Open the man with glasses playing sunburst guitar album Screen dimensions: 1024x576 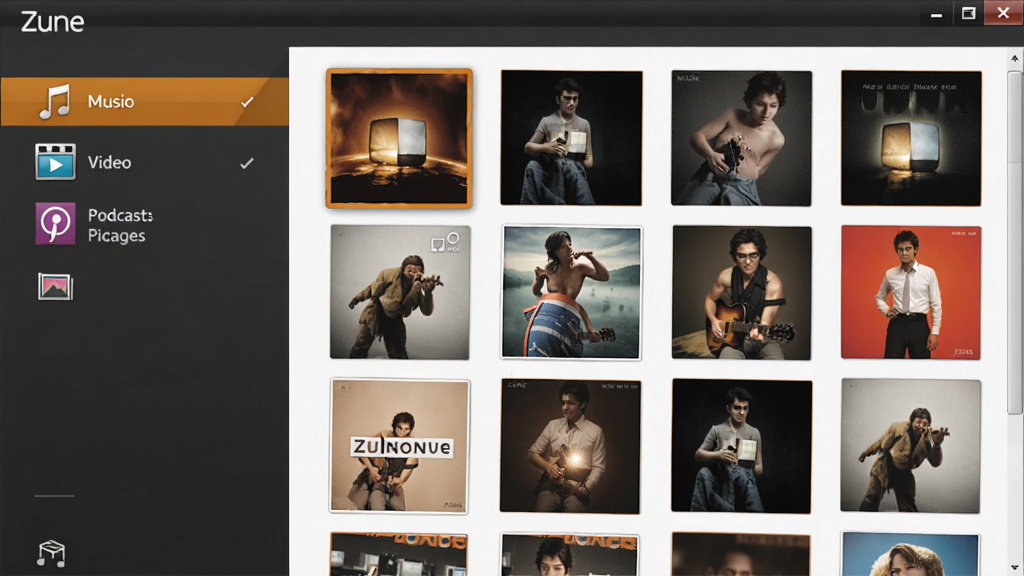click(x=741, y=292)
